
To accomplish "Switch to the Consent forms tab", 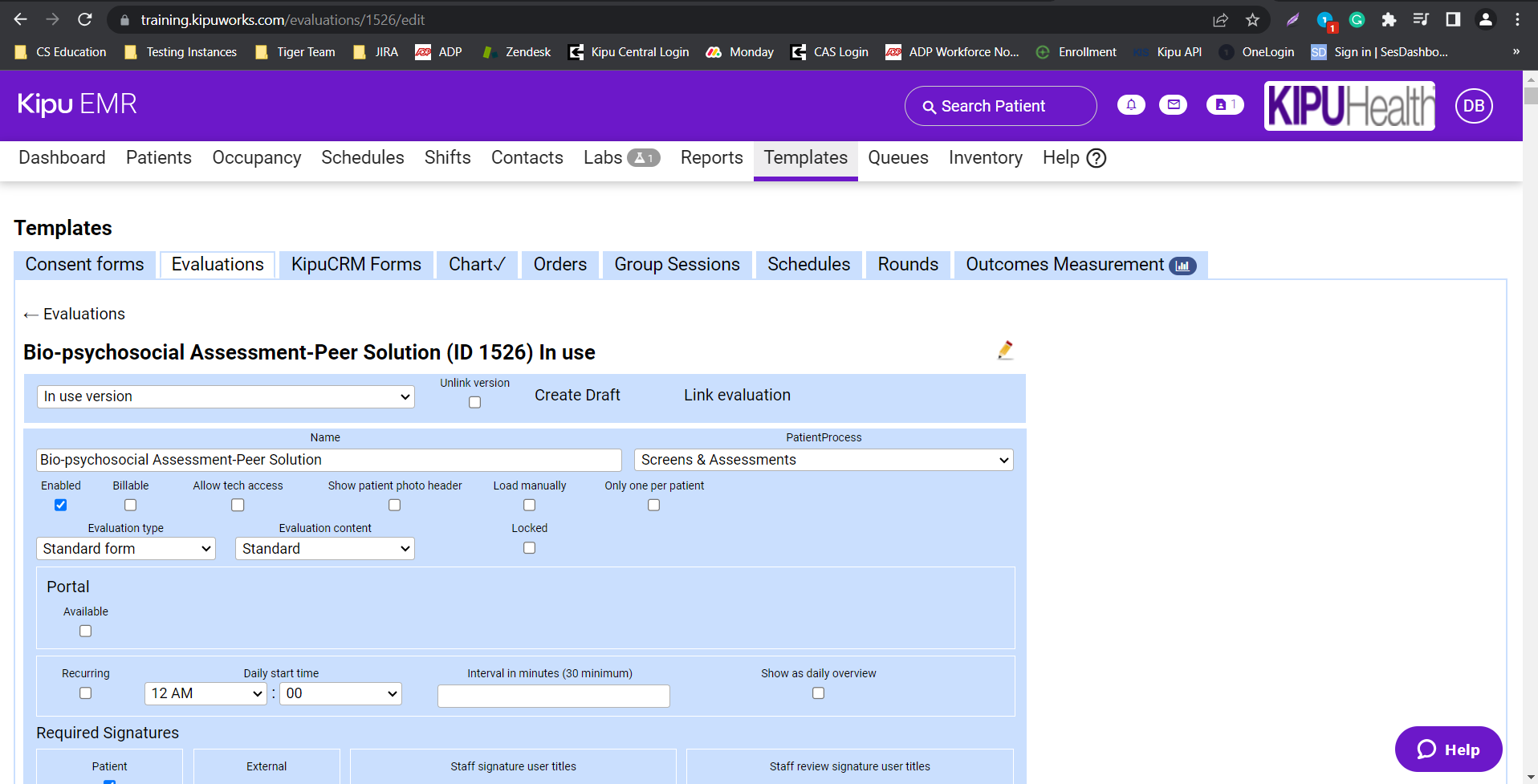I will pos(85,265).
